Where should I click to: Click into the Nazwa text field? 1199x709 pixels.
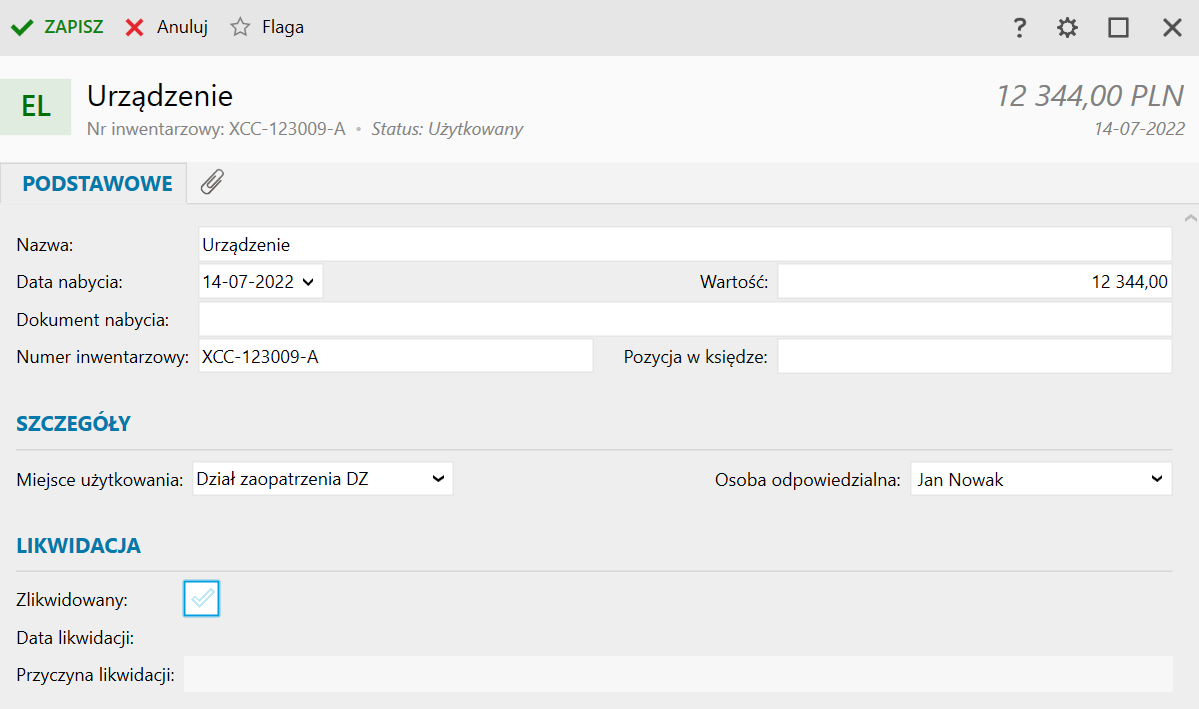684,244
